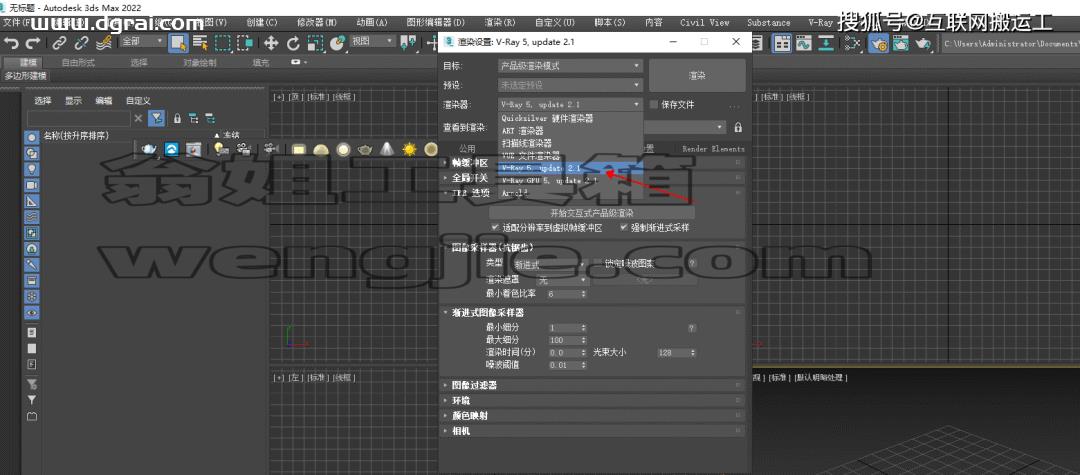Open the image sampler Type dropdown
The height and width of the screenshot is (475, 1080).
pos(550,264)
